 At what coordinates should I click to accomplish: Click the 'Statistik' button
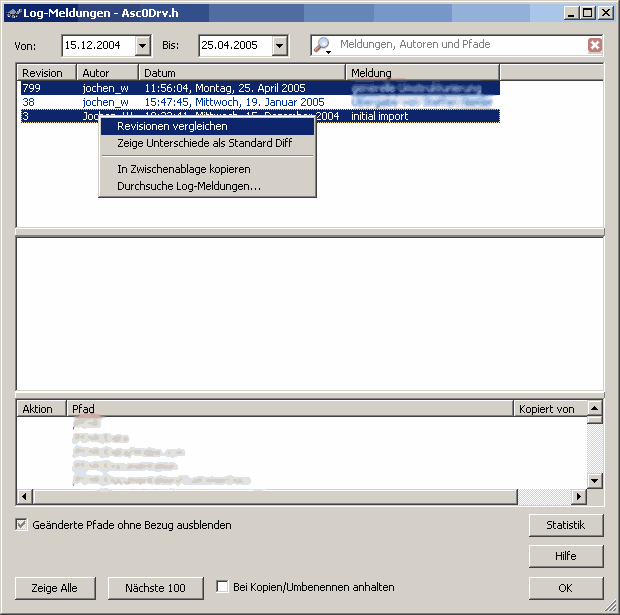(566, 525)
